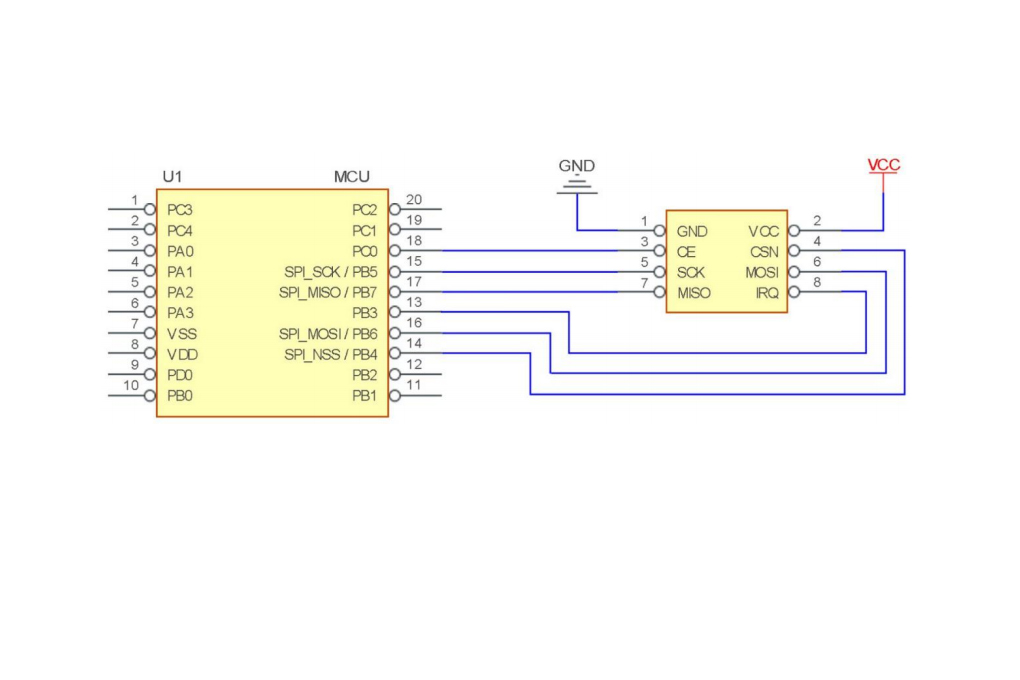Select pin number 18 beside PC0
The width and height of the screenshot is (1020, 680).
414,241
